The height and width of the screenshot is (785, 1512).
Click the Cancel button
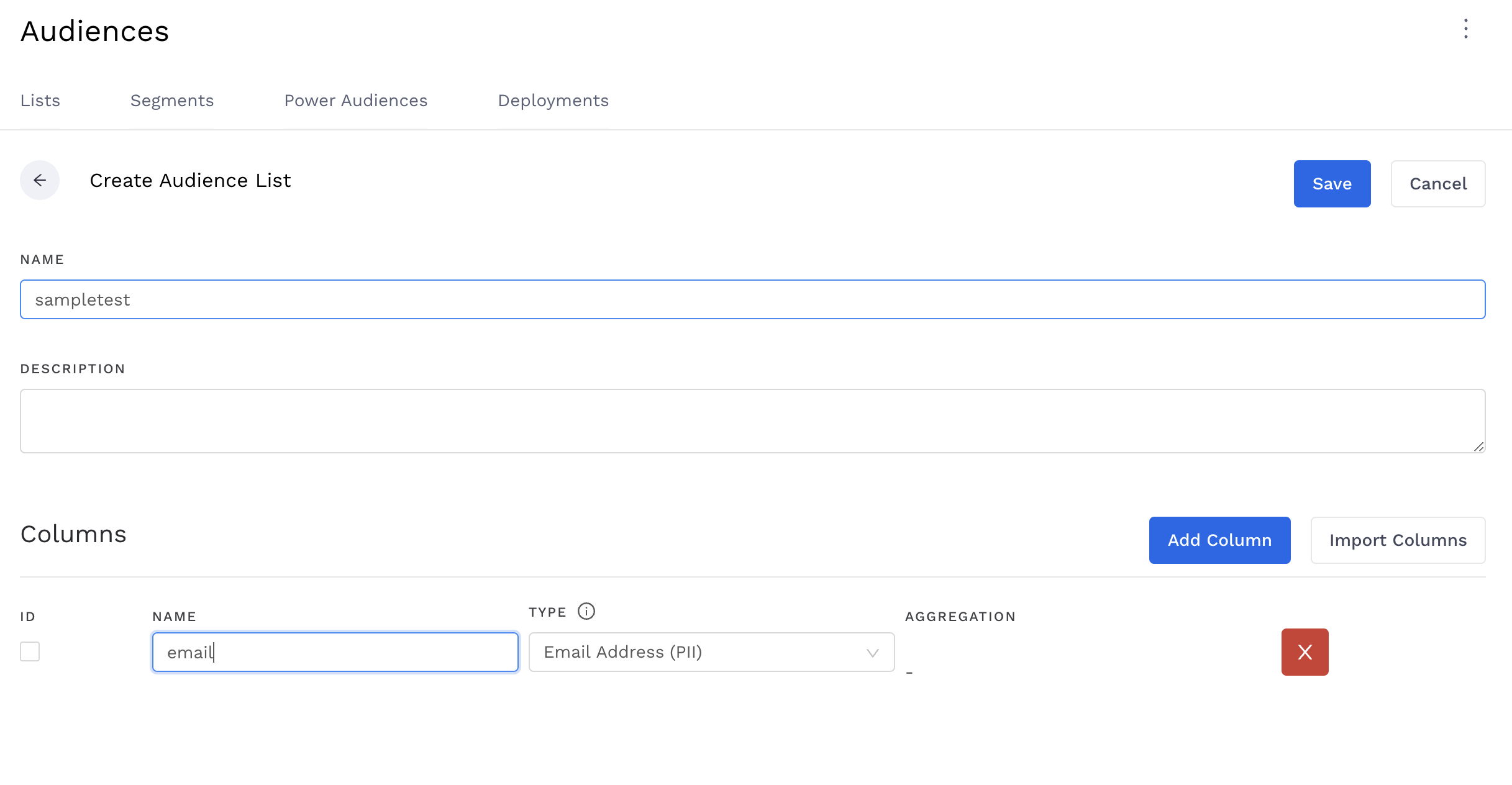[x=1437, y=184]
